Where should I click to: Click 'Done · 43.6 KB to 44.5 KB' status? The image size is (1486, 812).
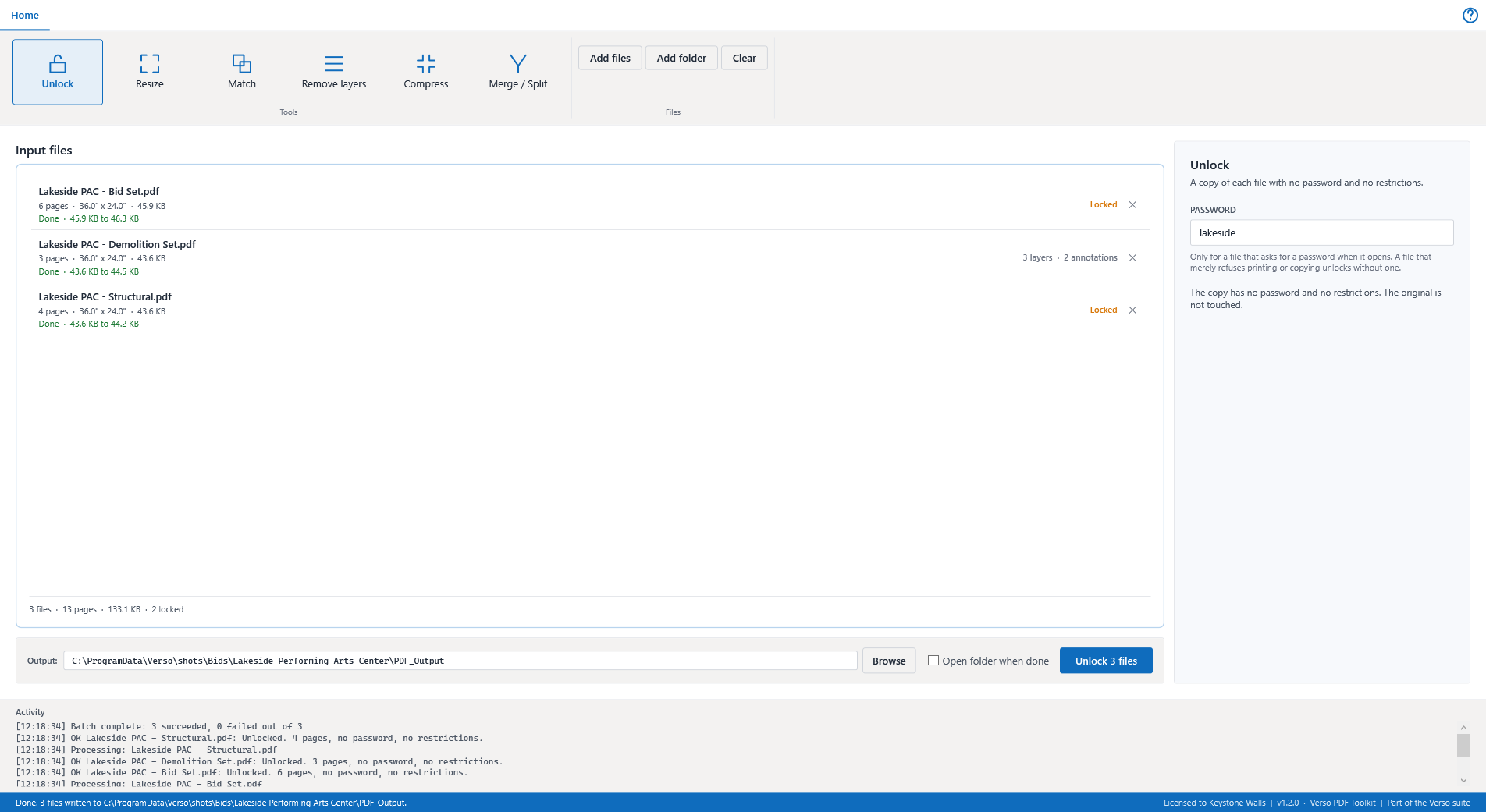click(x=89, y=271)
